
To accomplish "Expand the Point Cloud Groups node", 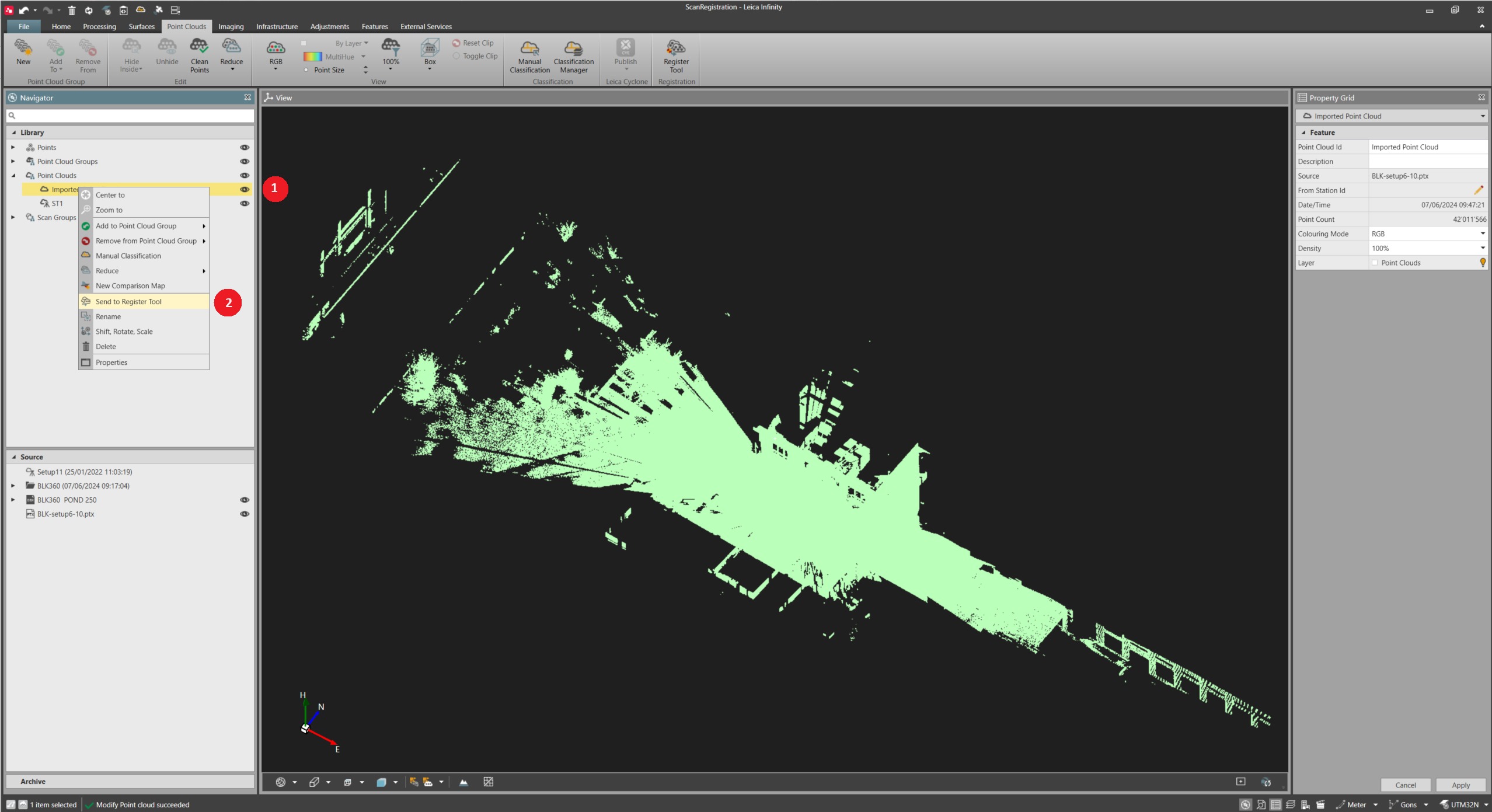I will 13,162.
